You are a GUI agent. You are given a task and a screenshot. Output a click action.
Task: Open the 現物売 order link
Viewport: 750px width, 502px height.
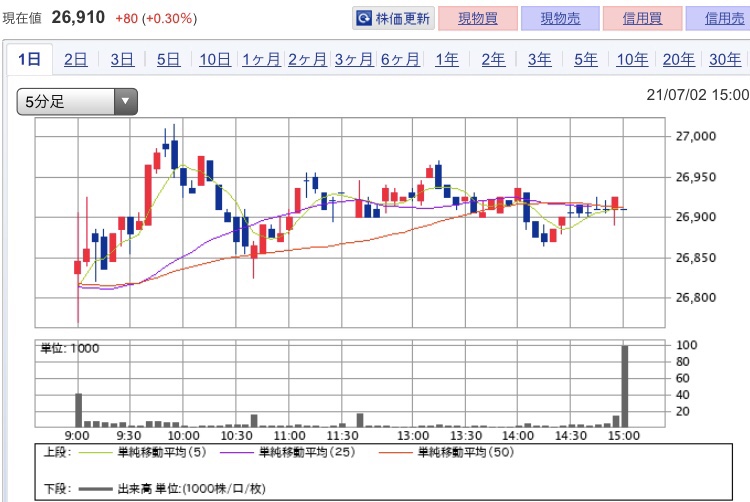pyautogui.click(x=560, y=19)
